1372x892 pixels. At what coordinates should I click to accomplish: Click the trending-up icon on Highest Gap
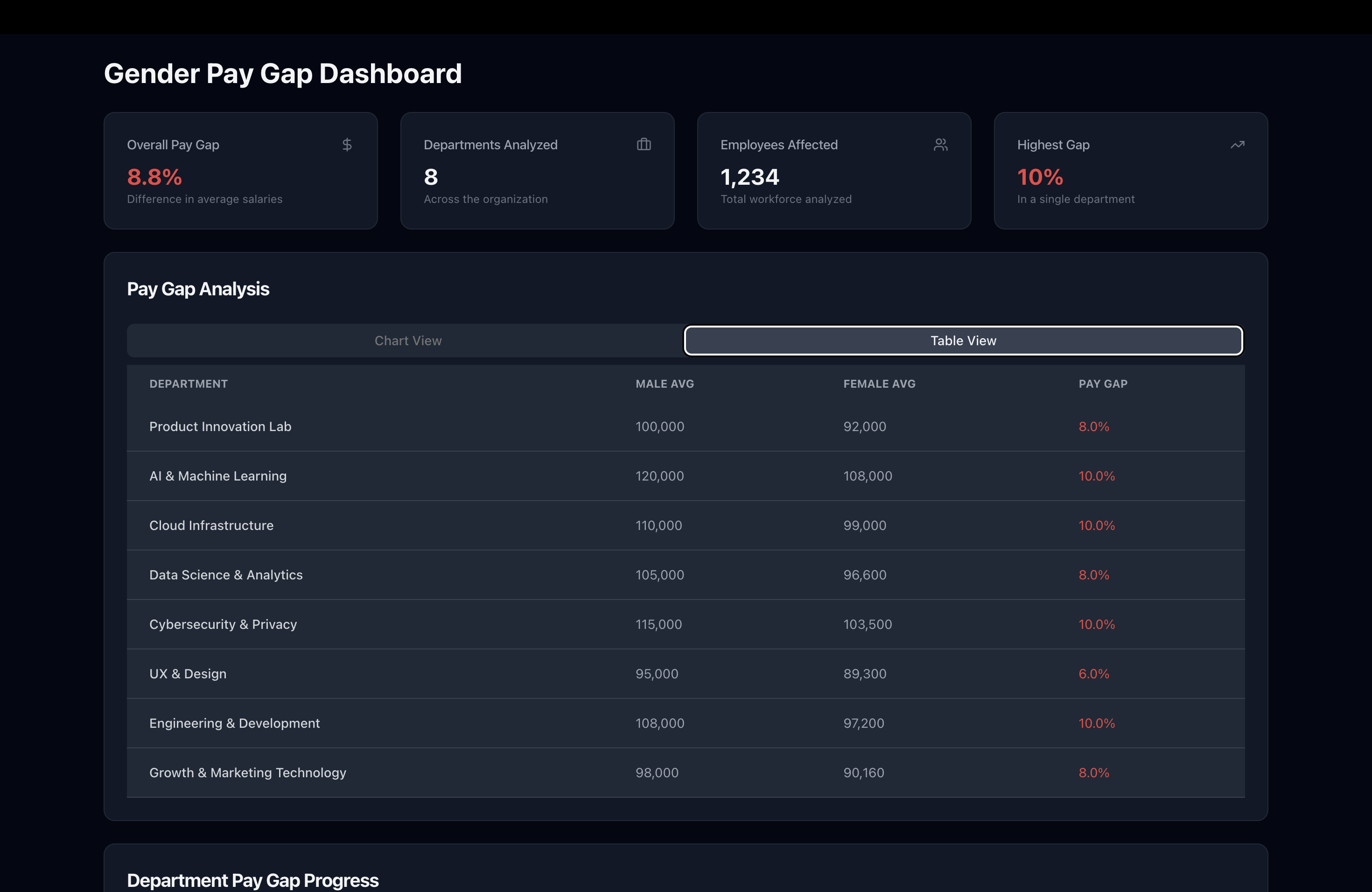(x=1237, y=145)
